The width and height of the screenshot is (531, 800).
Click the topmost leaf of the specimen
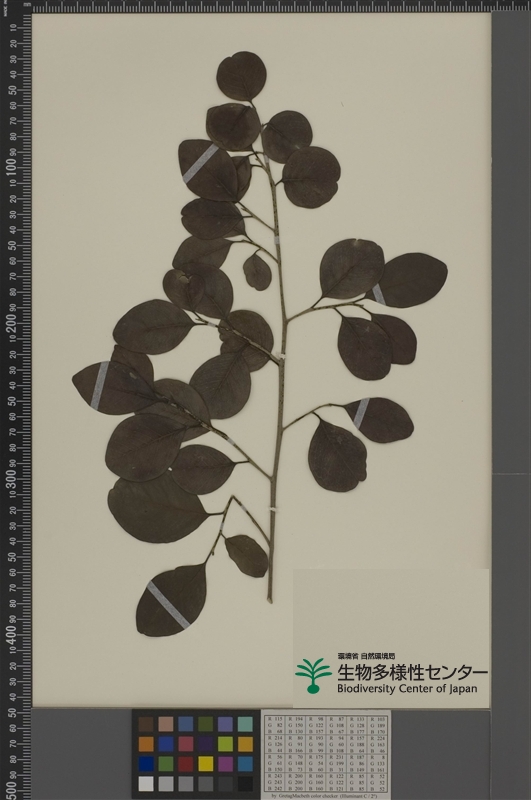tap(241, 77)
